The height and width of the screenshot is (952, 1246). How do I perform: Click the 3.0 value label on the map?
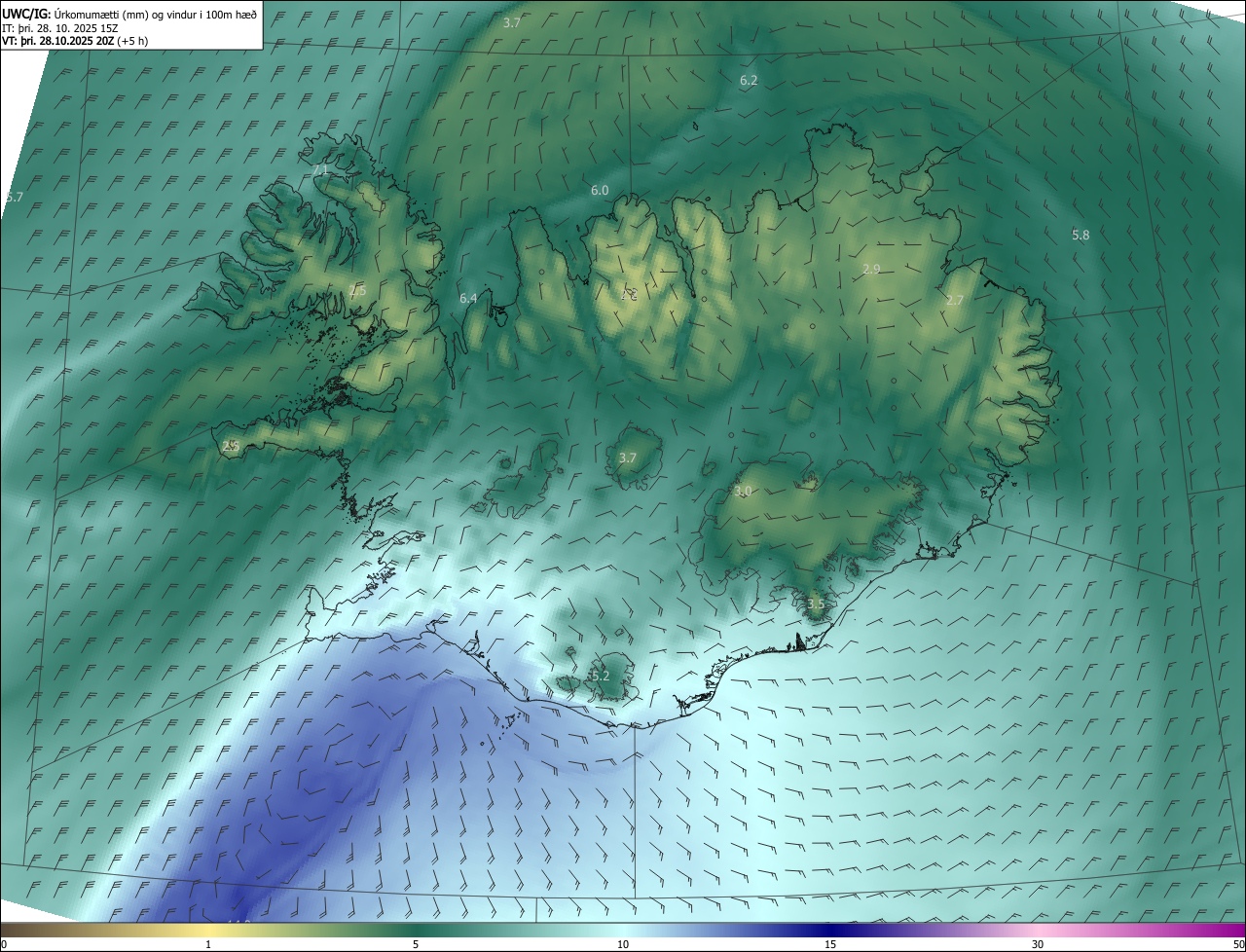pyautogui.click(x=743, y=492)
